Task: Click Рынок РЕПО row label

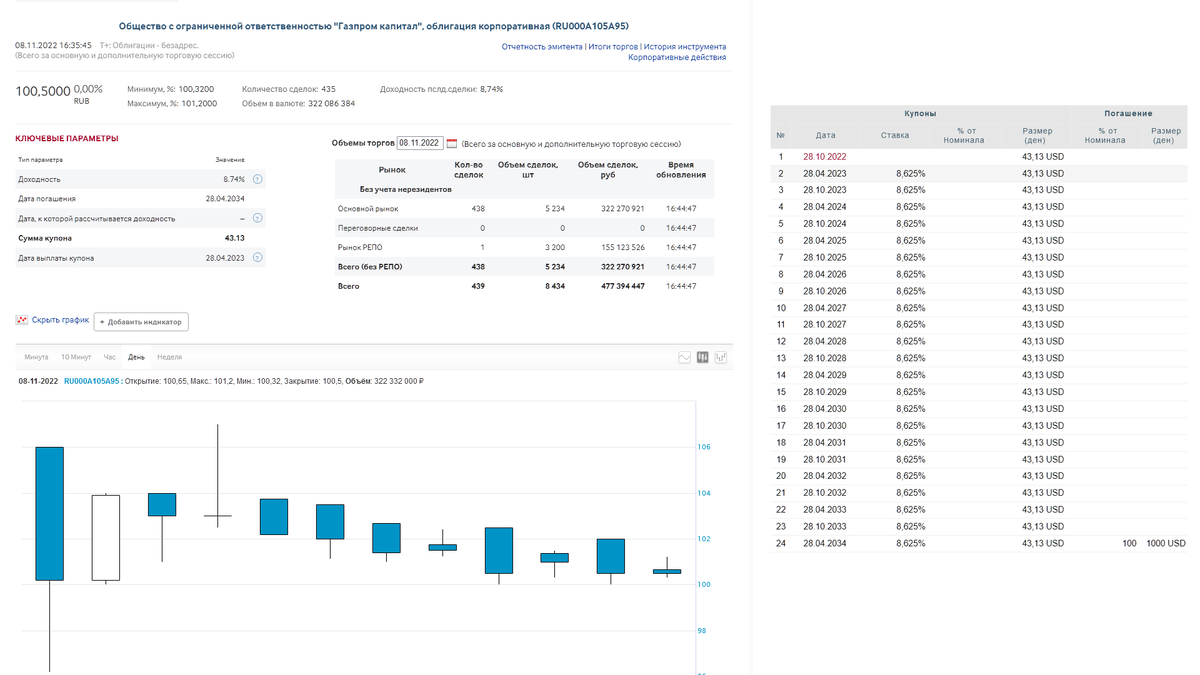Action: [x=361, y=247]
